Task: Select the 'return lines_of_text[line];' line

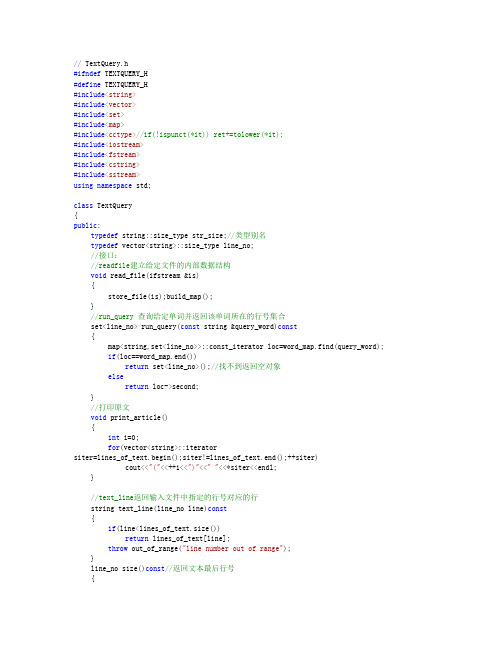Action: click(177, 538)
